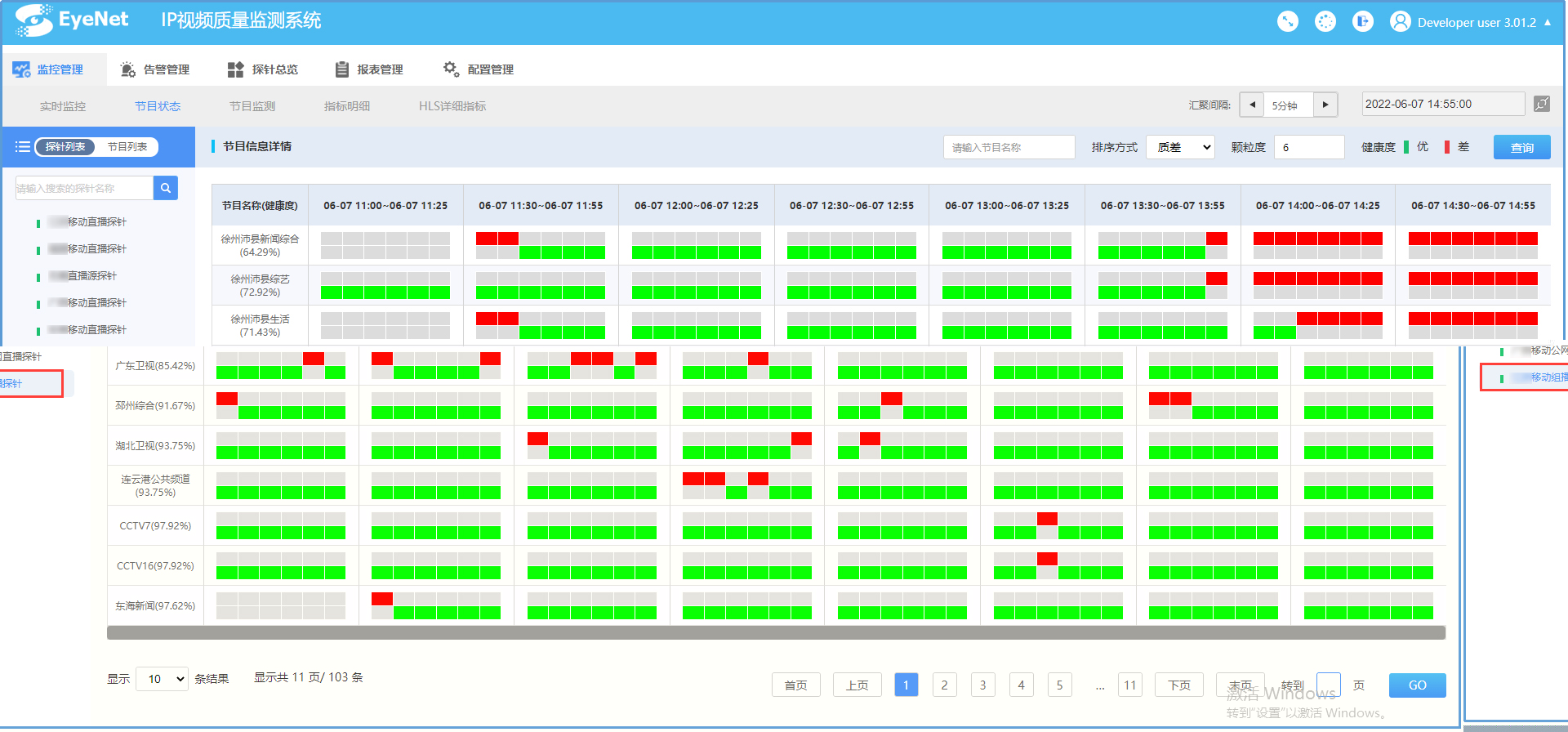Click the CCTV16(97.92%) row label
The image size is (1568, 732).
(155, 565)
